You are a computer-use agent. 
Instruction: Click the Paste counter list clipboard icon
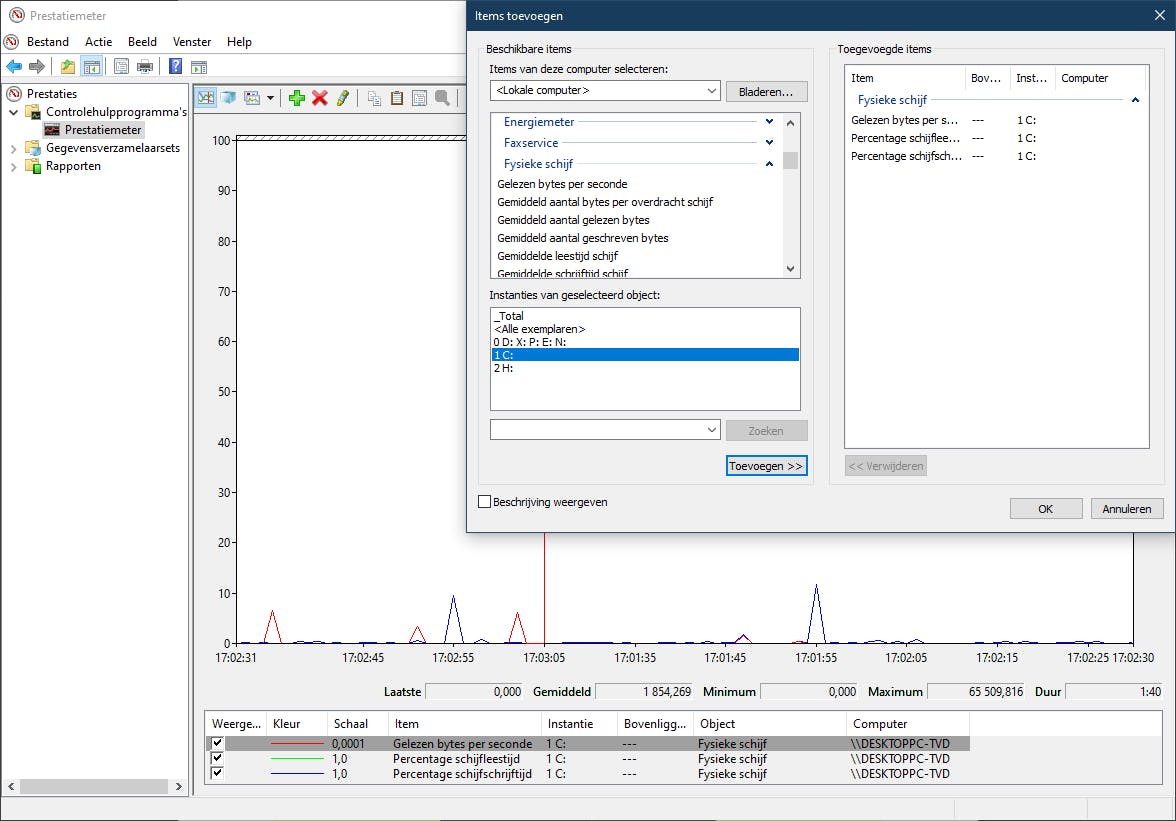(397, 97)
